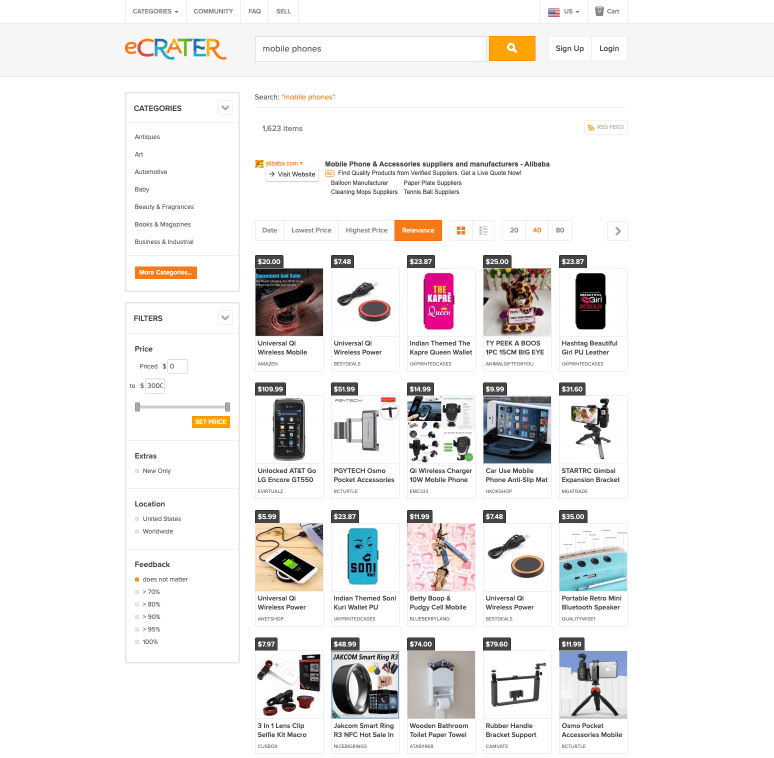Open the Unlocked AT&T LG Encore thumbnail

point(289,429)
